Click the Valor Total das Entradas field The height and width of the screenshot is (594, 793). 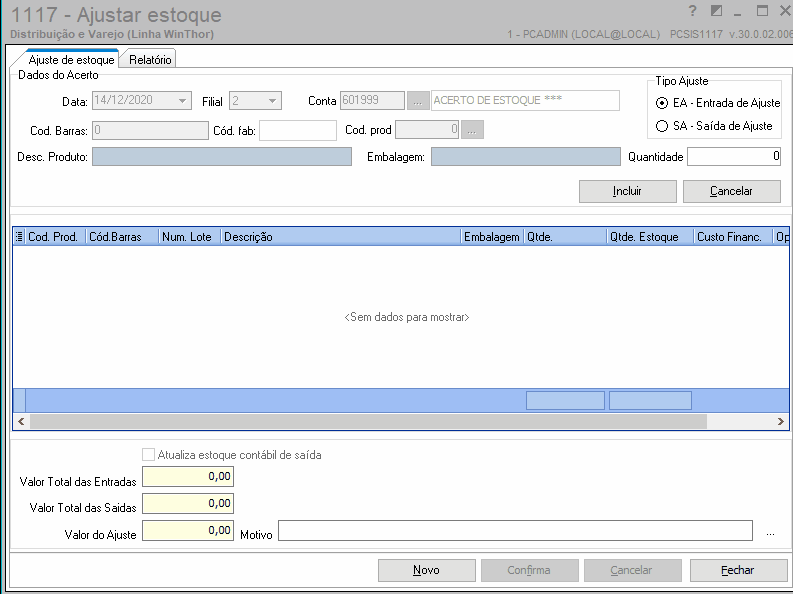pos(188,477)
